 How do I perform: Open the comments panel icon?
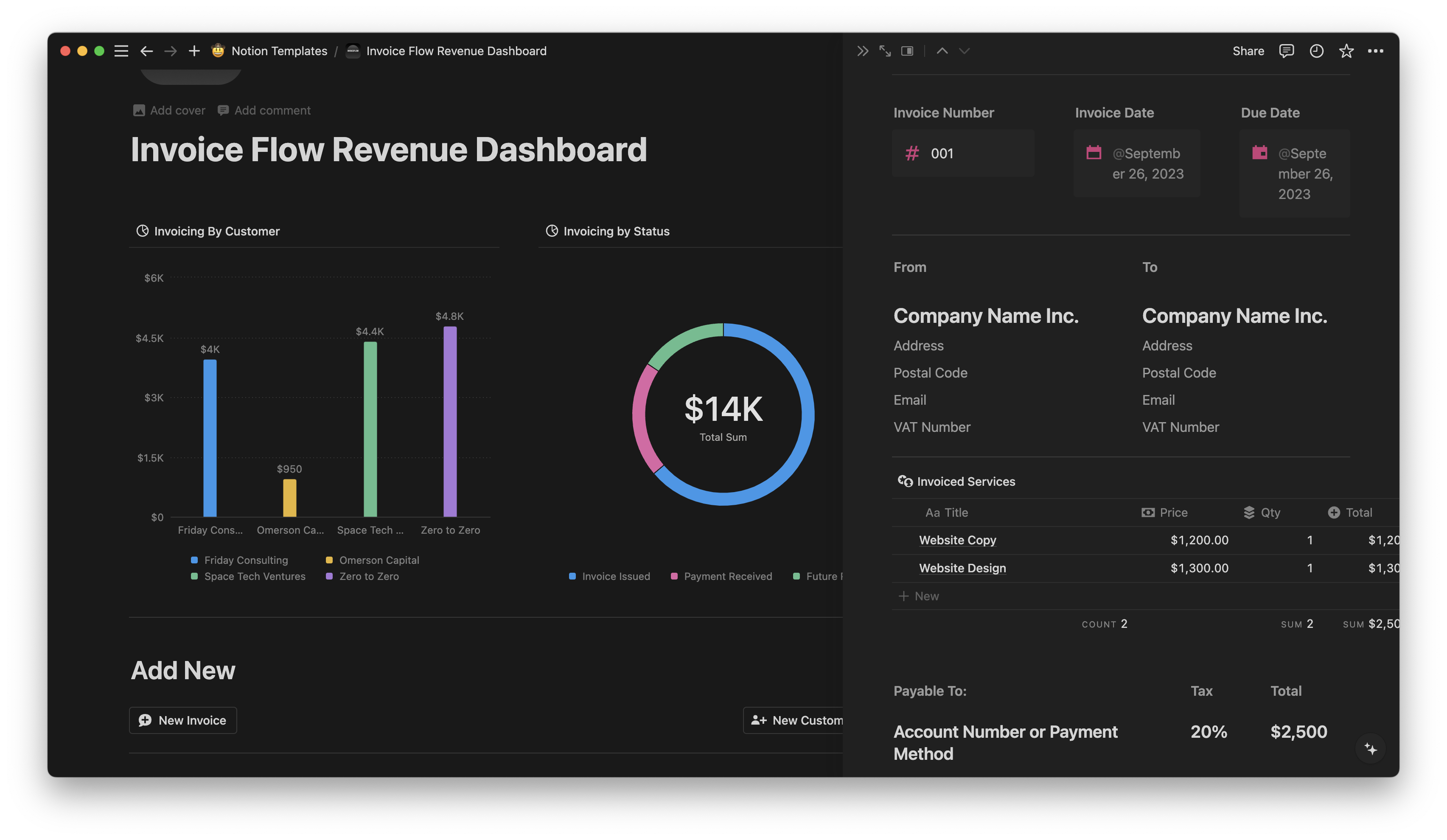pyautogui.click(x=1286, y=51)
